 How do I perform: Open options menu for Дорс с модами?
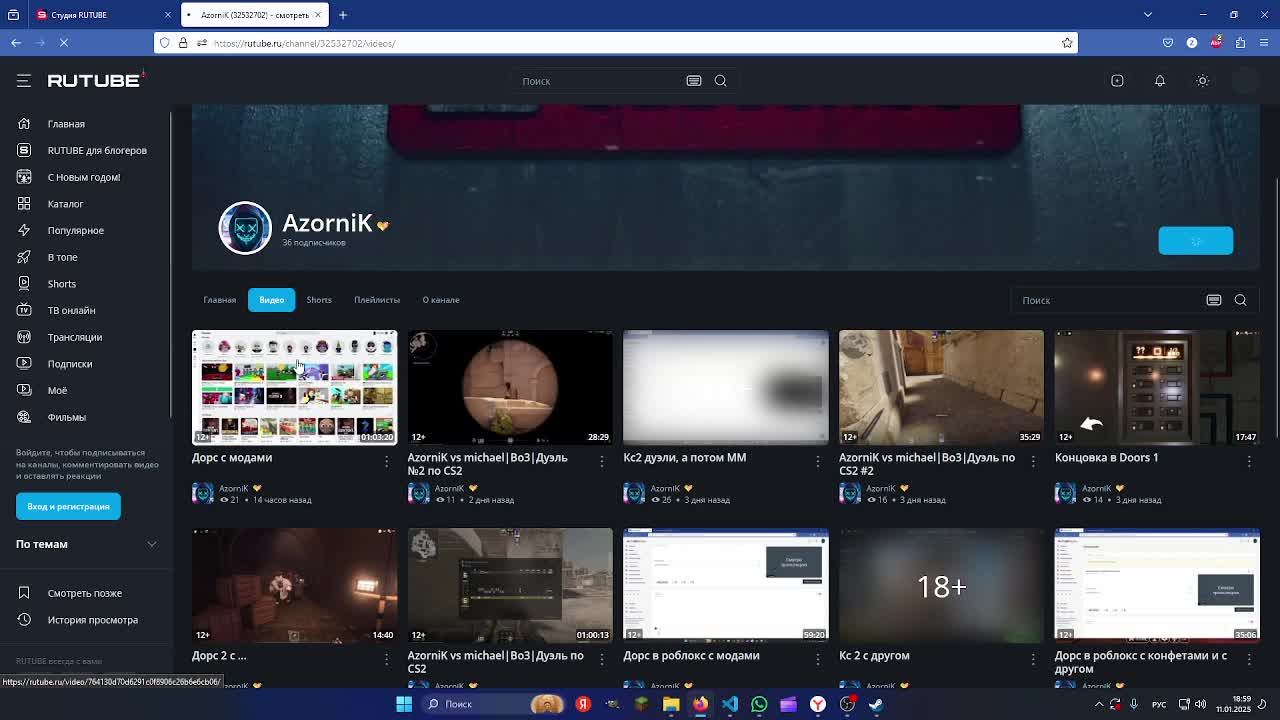click(386, 461)
